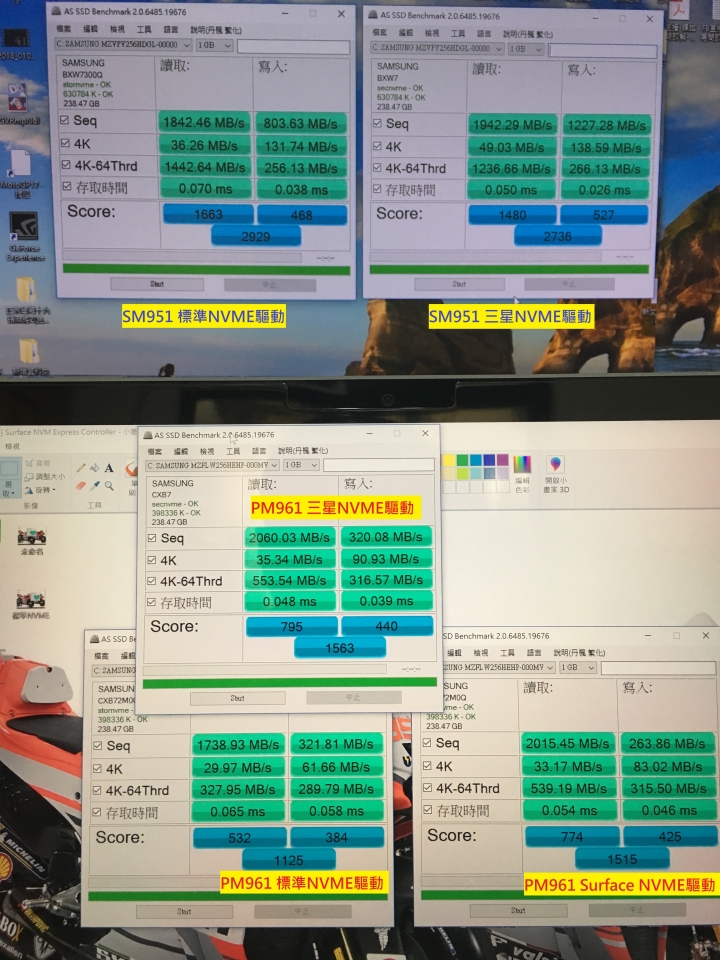The height and width of the screenshot is (960, 720).
Task: Open 語言 menu in window scoring 1515
Action: tap(534, 653)
